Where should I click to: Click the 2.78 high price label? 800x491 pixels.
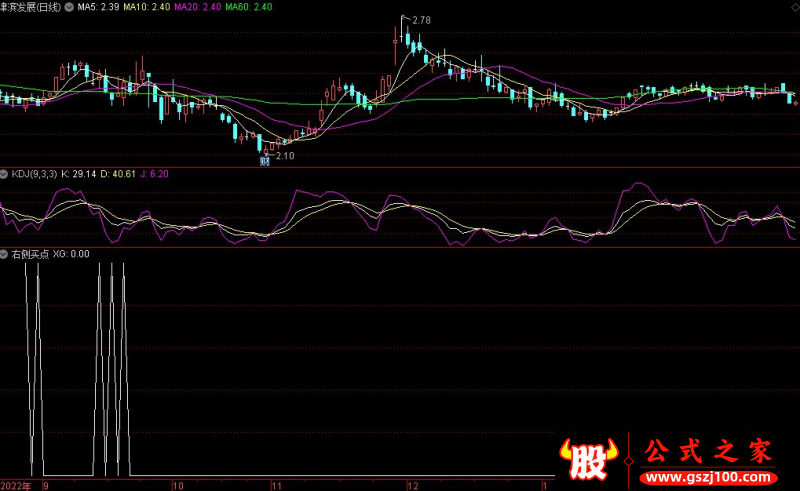421,20
